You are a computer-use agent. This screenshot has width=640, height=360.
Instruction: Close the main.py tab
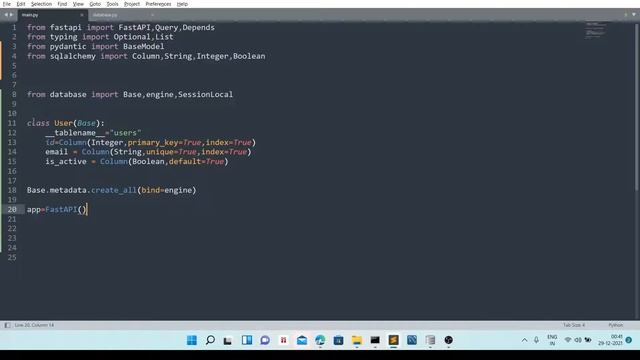pos(82,15)
